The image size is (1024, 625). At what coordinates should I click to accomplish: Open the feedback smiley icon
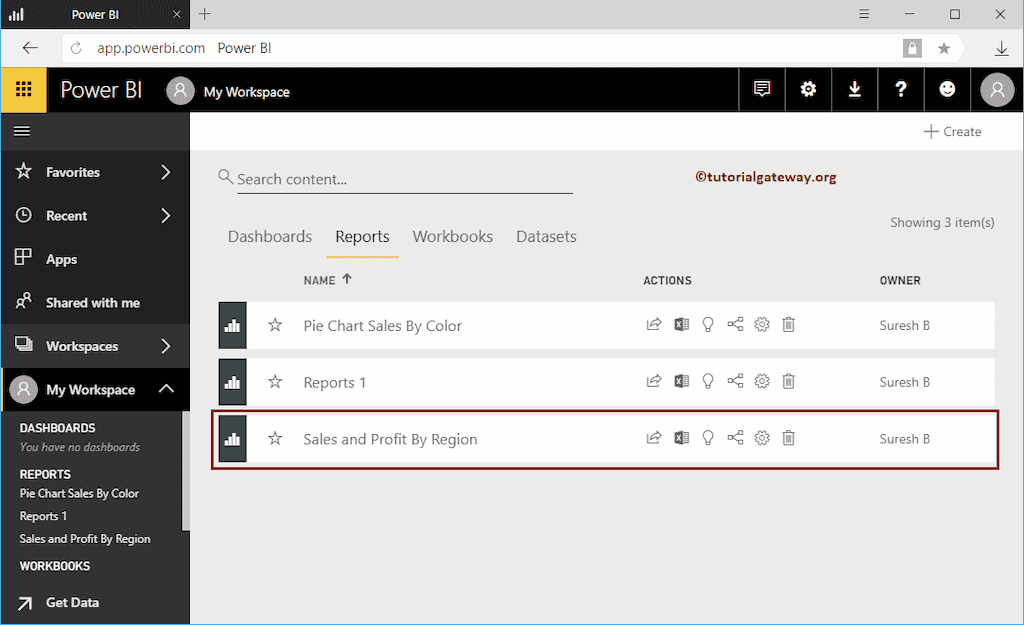coord(947,89)
